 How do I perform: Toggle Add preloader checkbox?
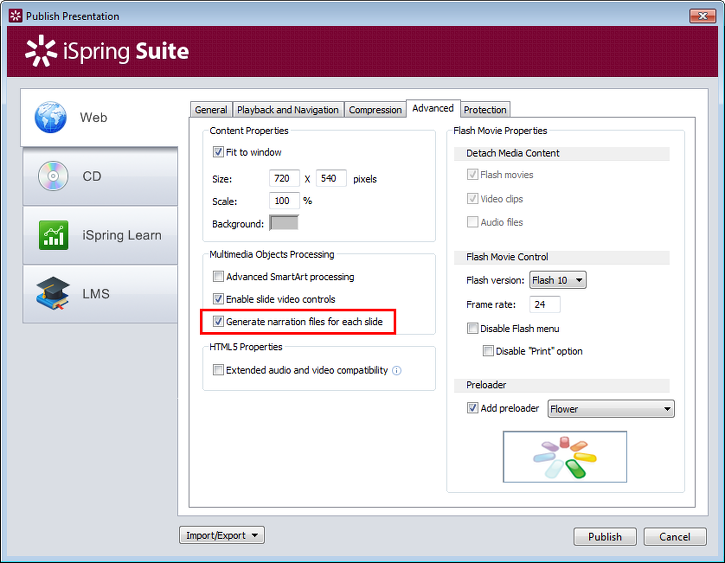473,408
